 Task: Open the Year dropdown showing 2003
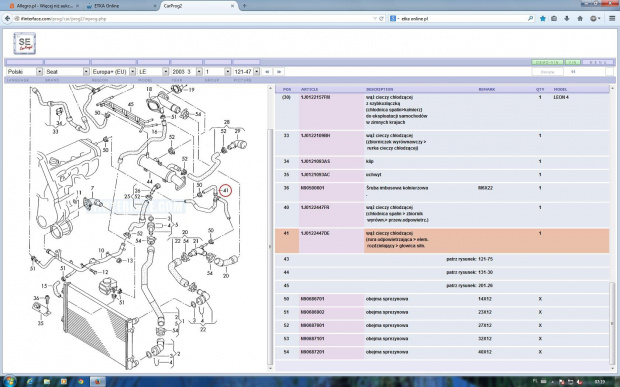click(187, 72)
